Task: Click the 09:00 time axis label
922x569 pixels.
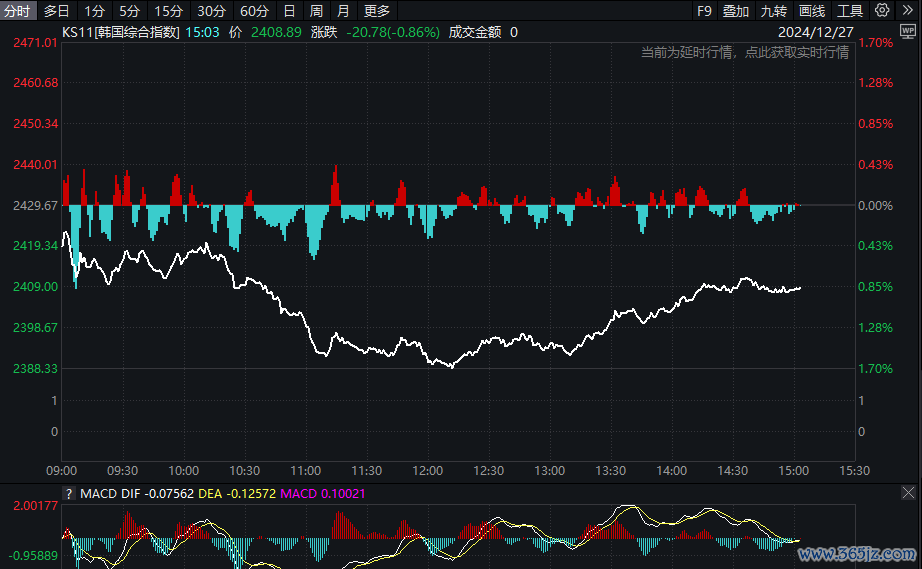Action: pos(62,471)
